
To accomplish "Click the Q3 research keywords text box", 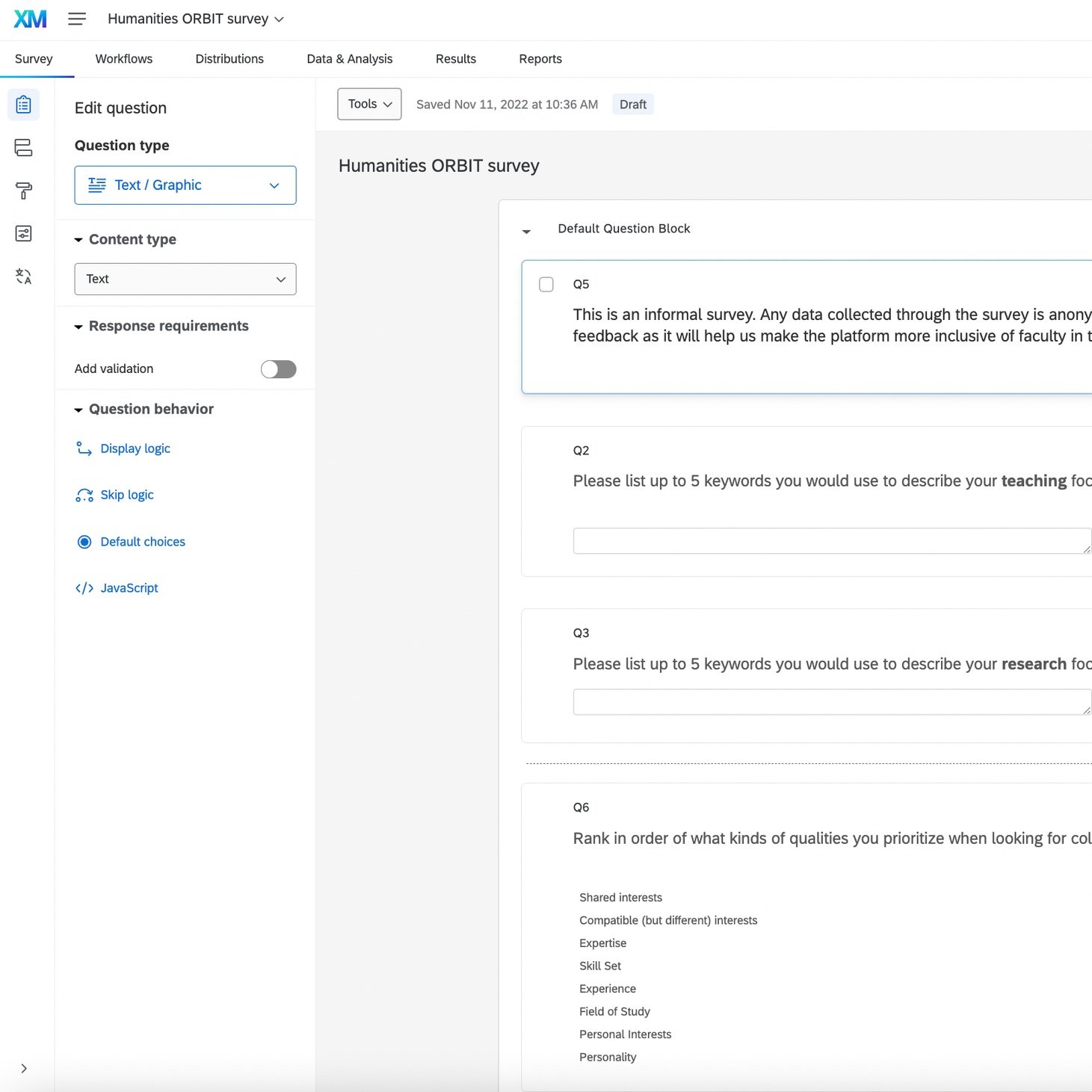I will click(x=833, y=703).
